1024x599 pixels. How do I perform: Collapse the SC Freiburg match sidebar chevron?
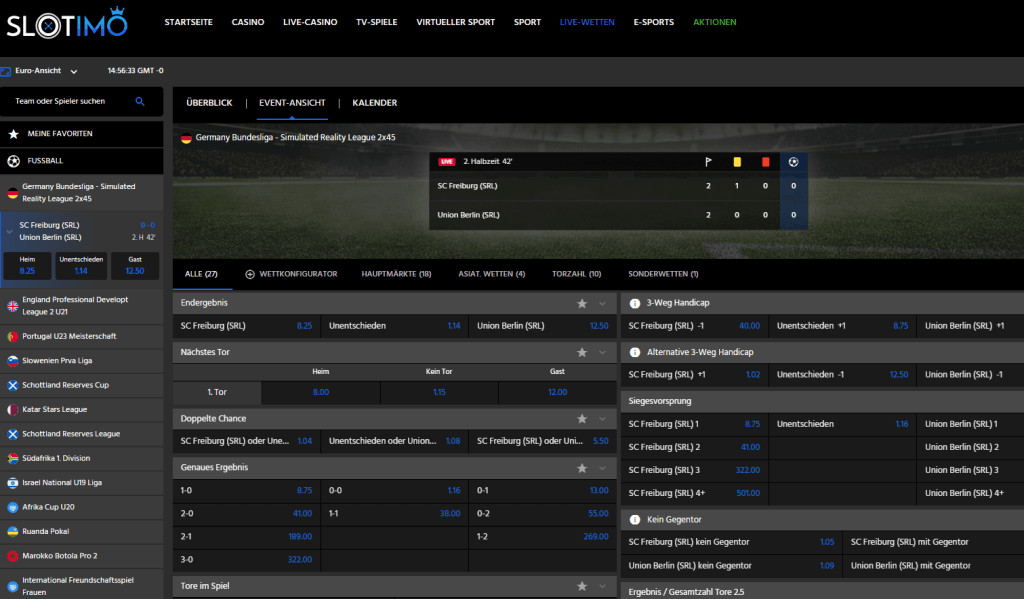tap(9, 231)
